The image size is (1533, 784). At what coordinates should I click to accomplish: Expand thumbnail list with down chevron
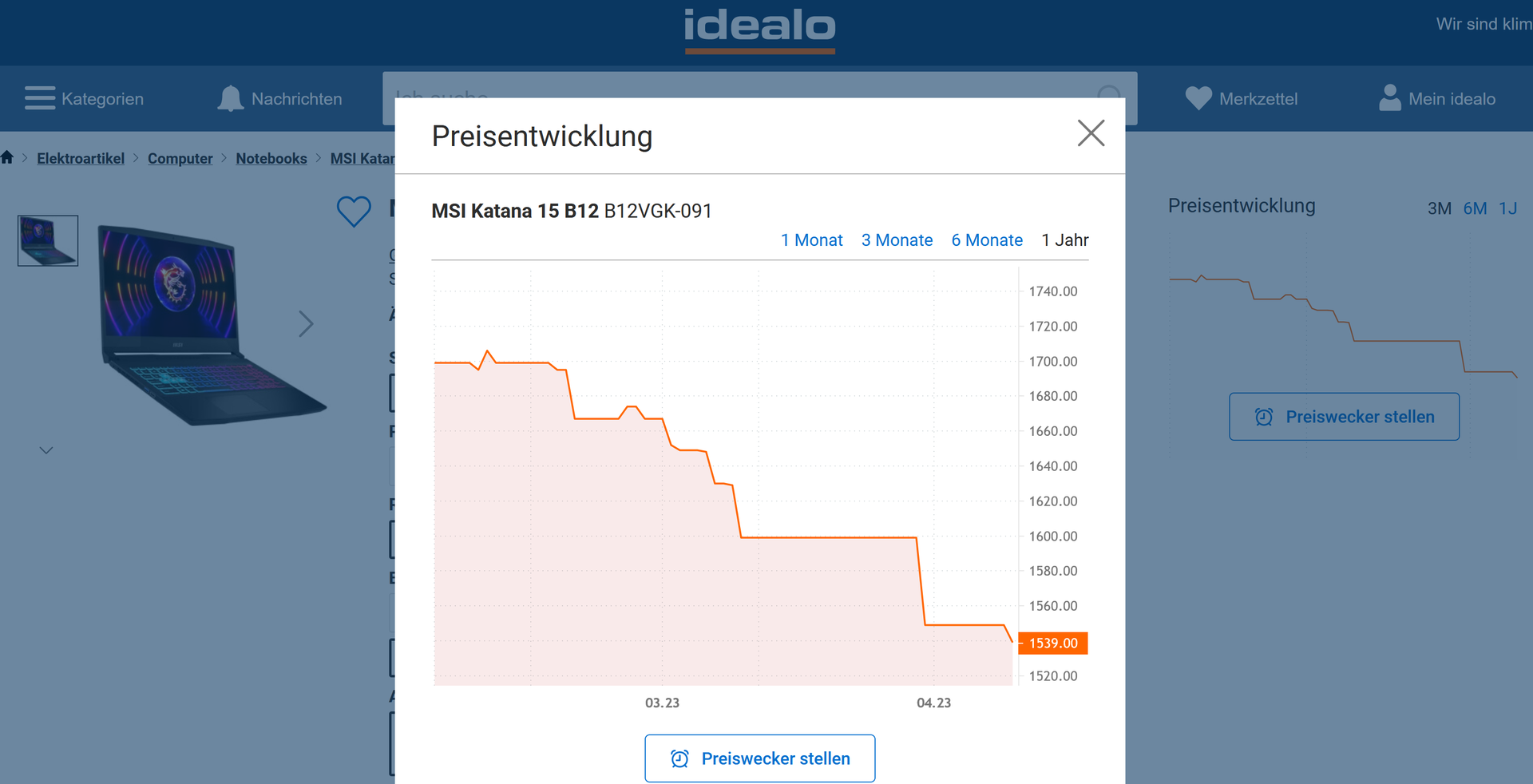(x=46, y=450)
